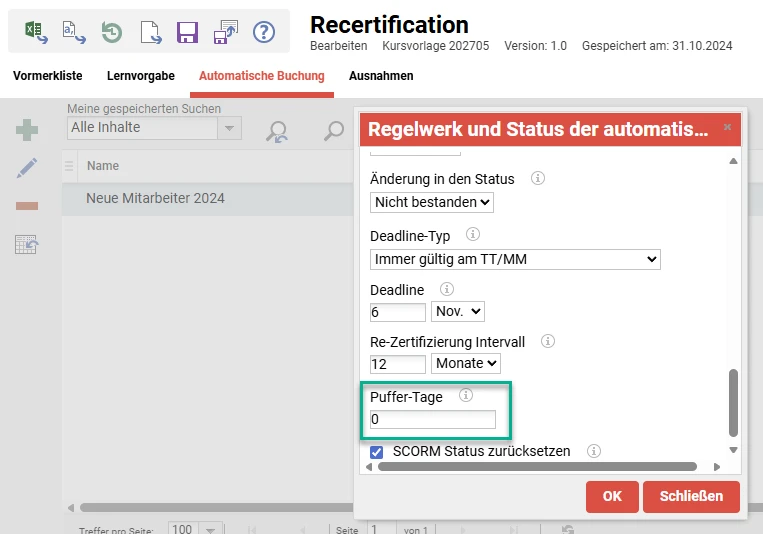Click the purple save floppy icon

coord(187,31)
